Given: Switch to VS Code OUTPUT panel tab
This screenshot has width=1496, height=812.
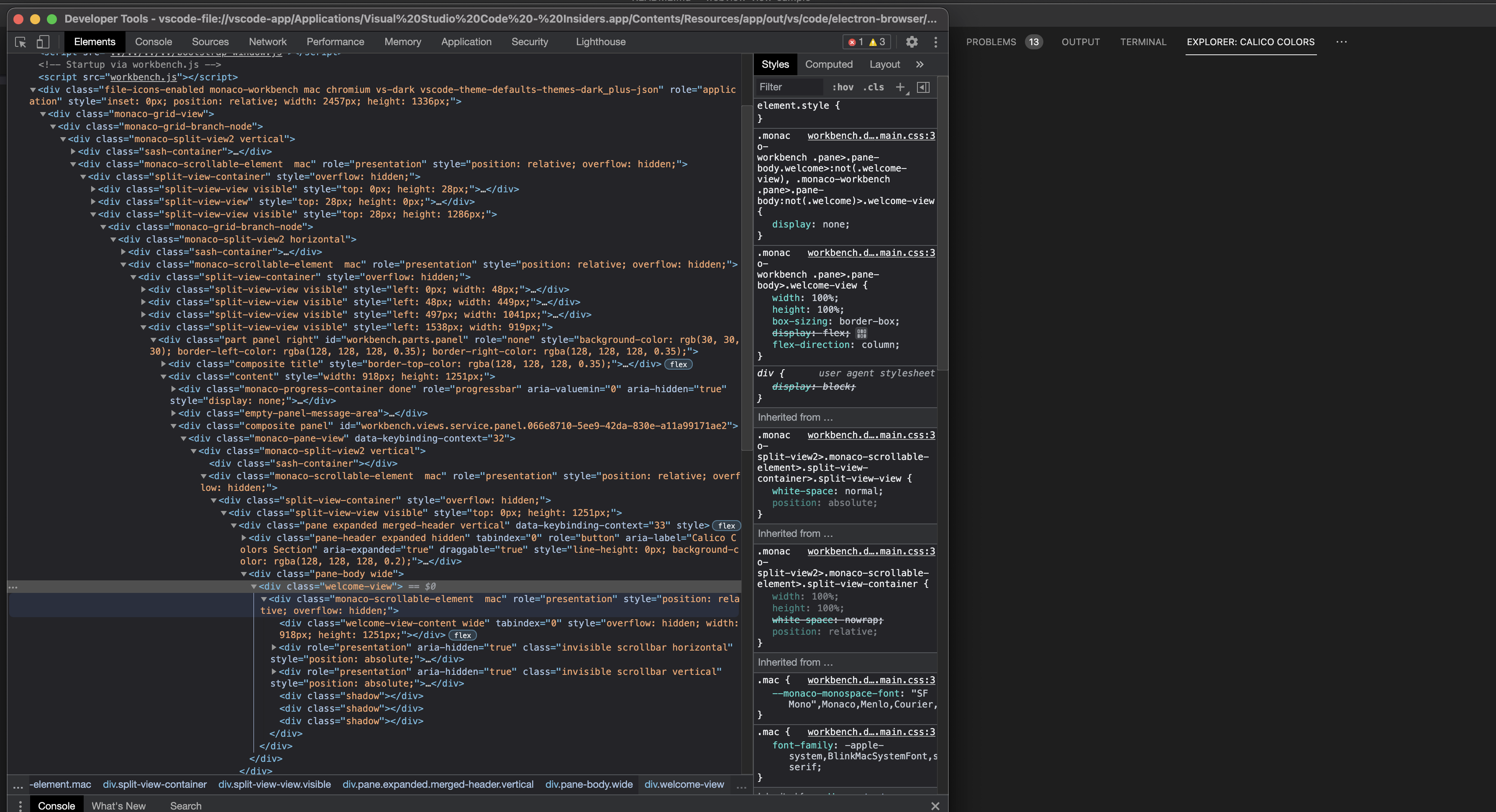Looking at the screenshot, I should click(1081, 42).
